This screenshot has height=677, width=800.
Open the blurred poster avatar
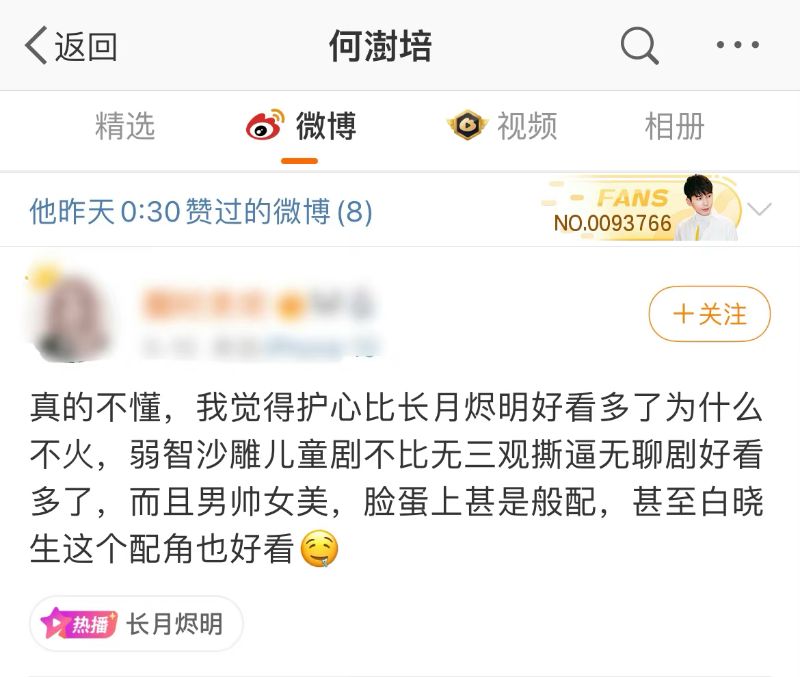point(67,314)
